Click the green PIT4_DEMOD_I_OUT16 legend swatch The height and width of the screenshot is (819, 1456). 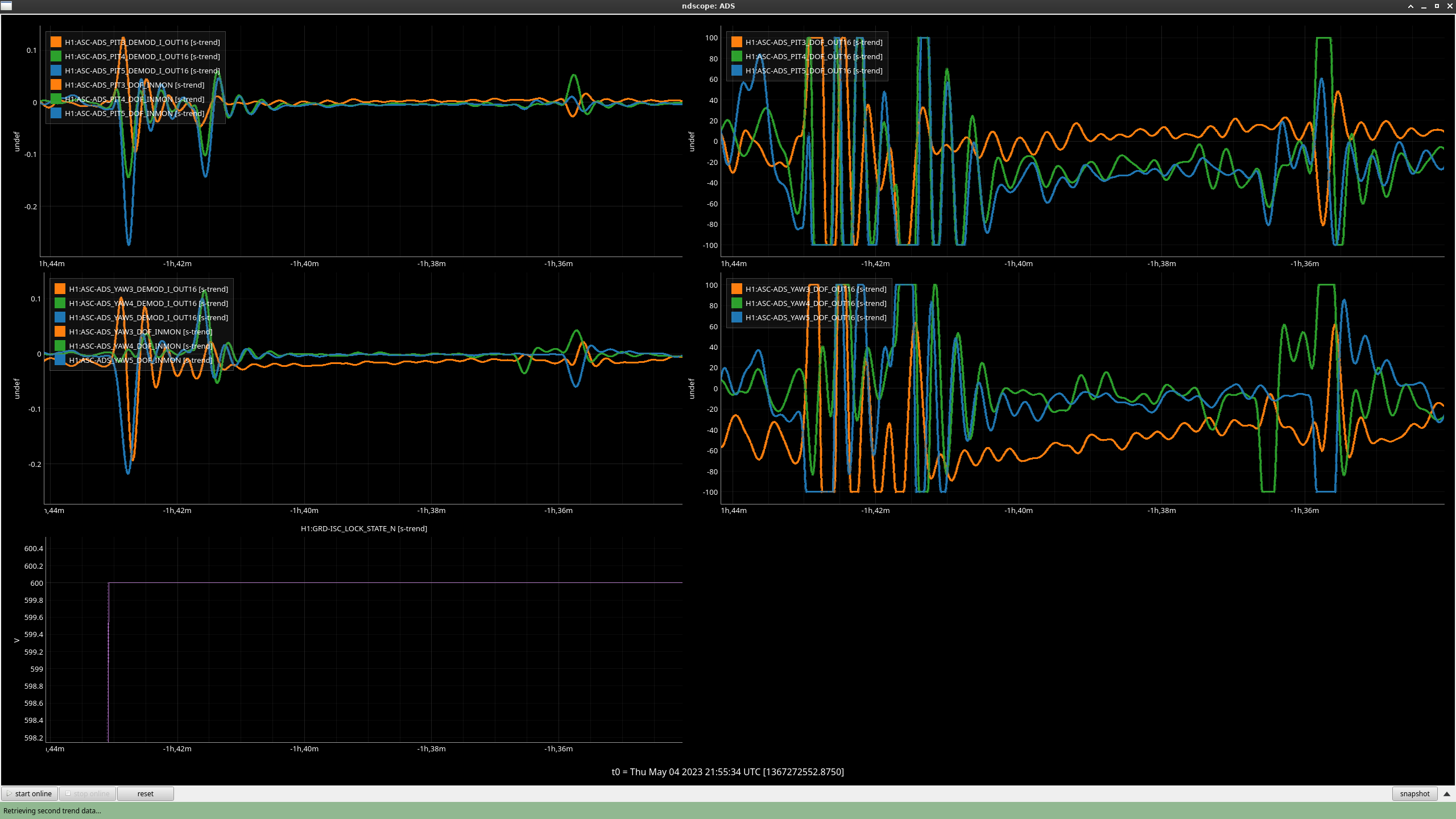[x=56, y=56]
